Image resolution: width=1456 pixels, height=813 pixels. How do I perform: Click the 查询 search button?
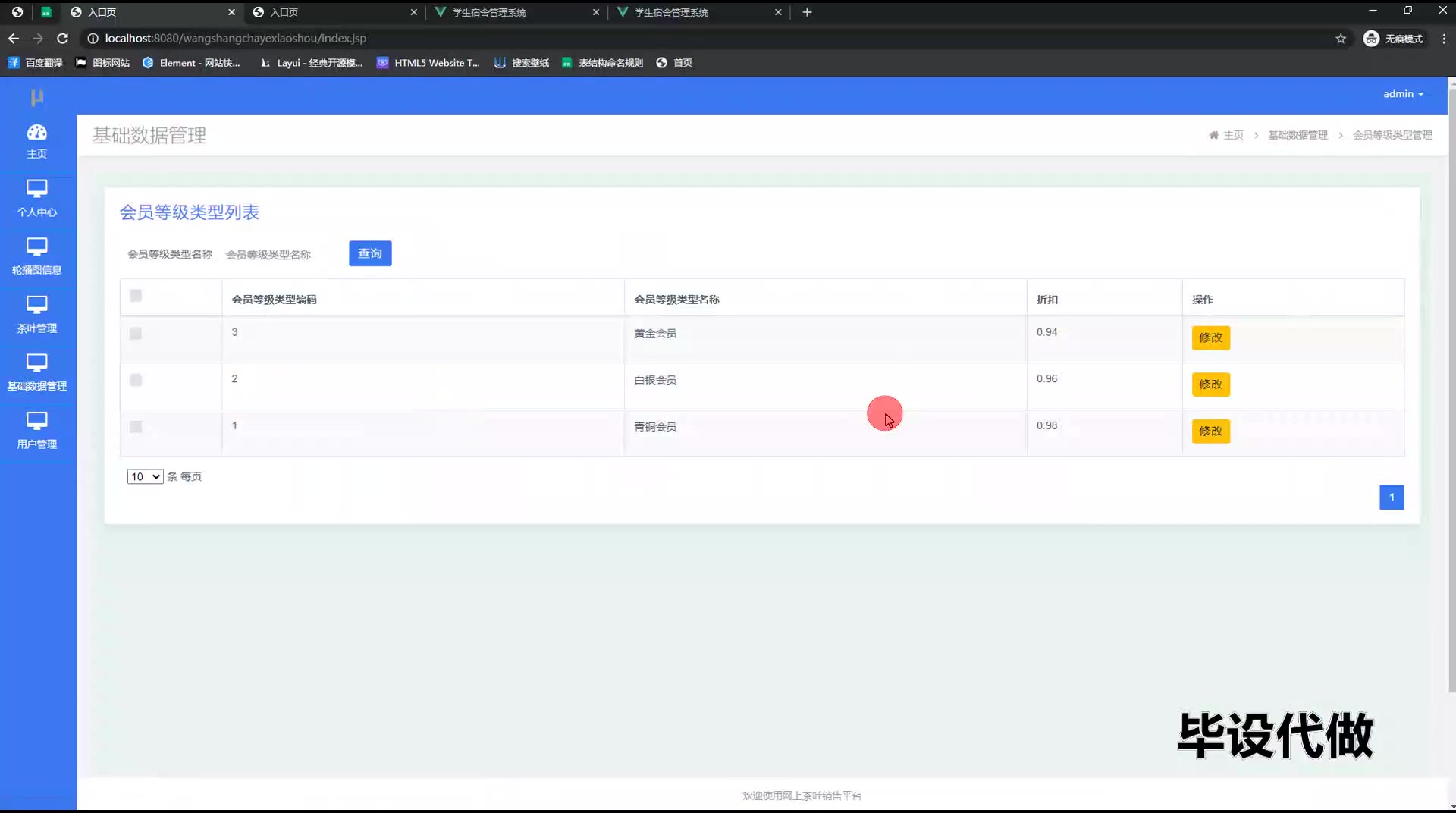pos(370,253)
